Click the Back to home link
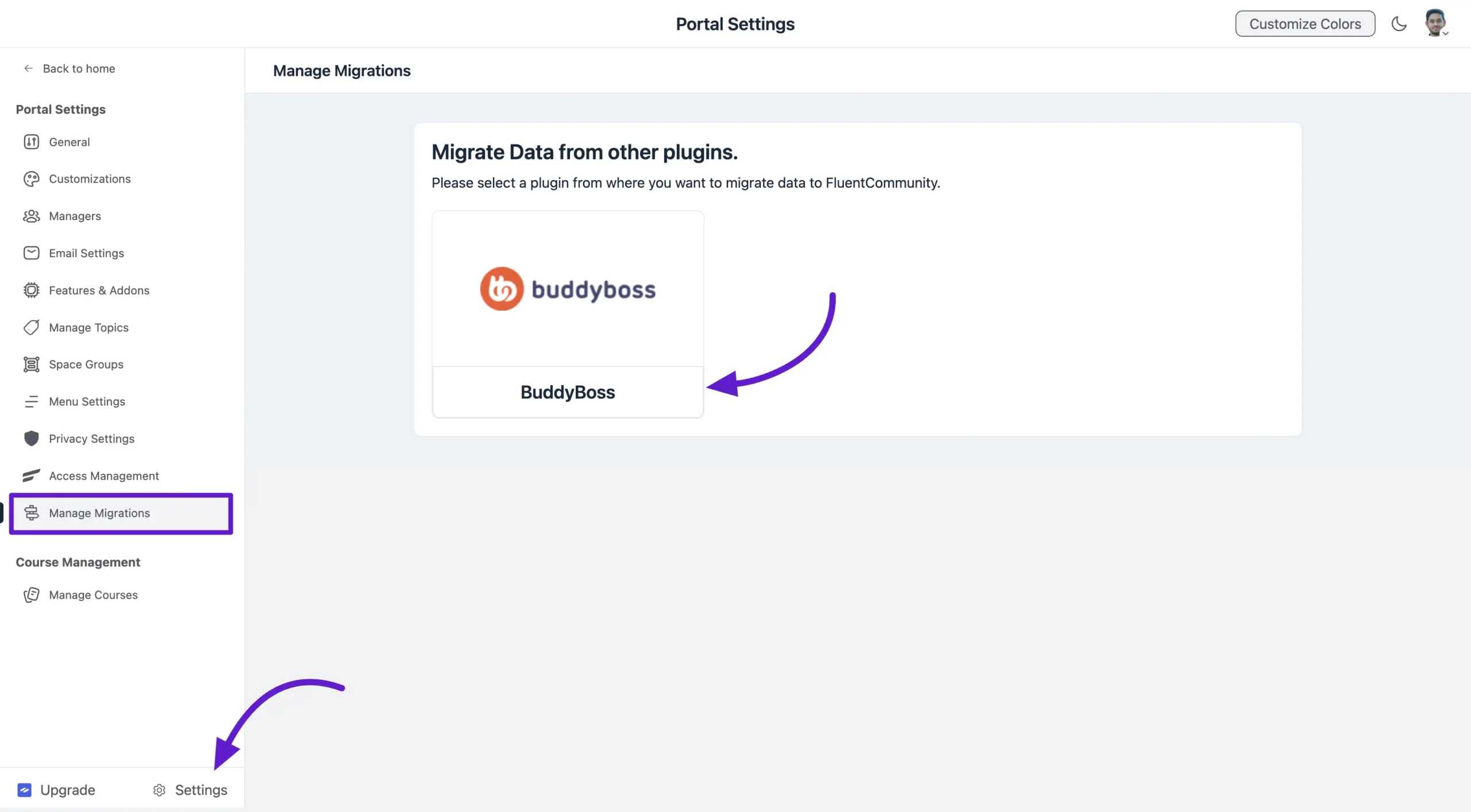The height and width of the screenshot is (812, 1471). (69, 68)
